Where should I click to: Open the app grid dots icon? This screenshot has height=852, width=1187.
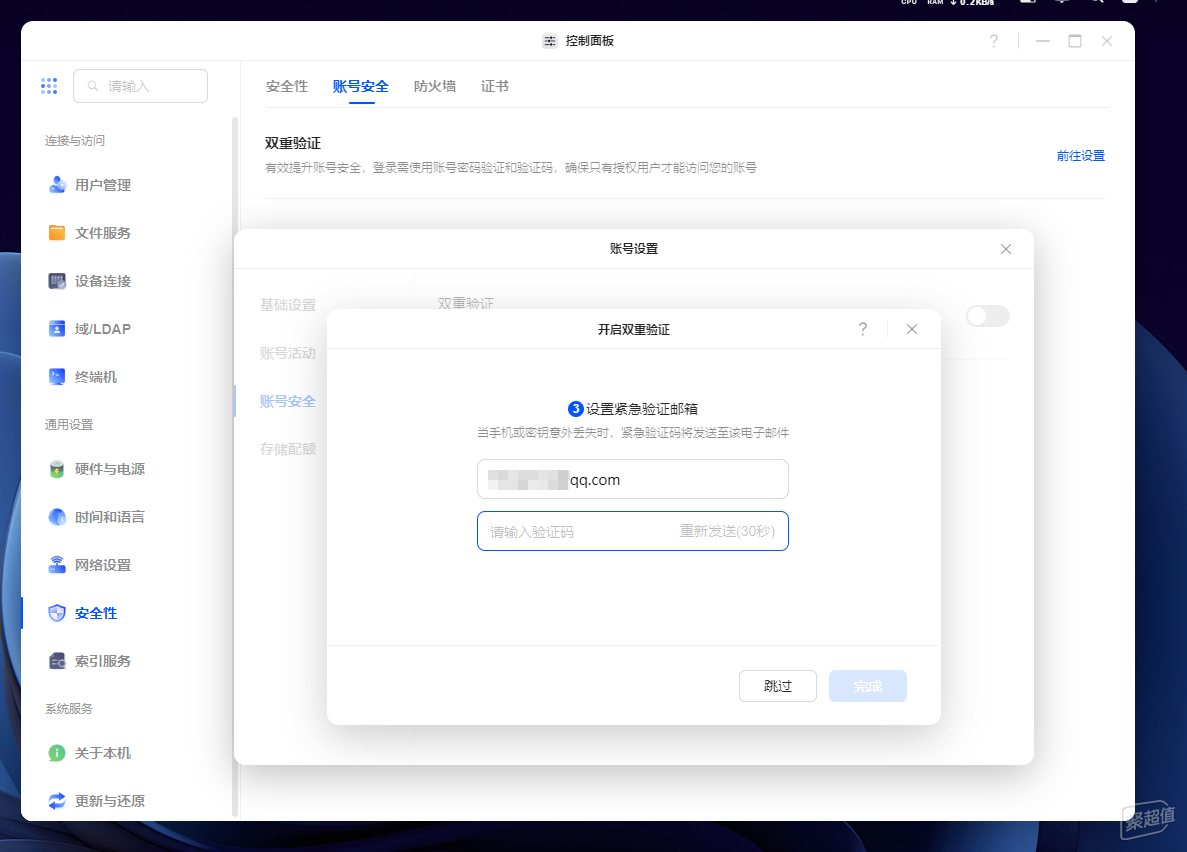pos(49,86)
